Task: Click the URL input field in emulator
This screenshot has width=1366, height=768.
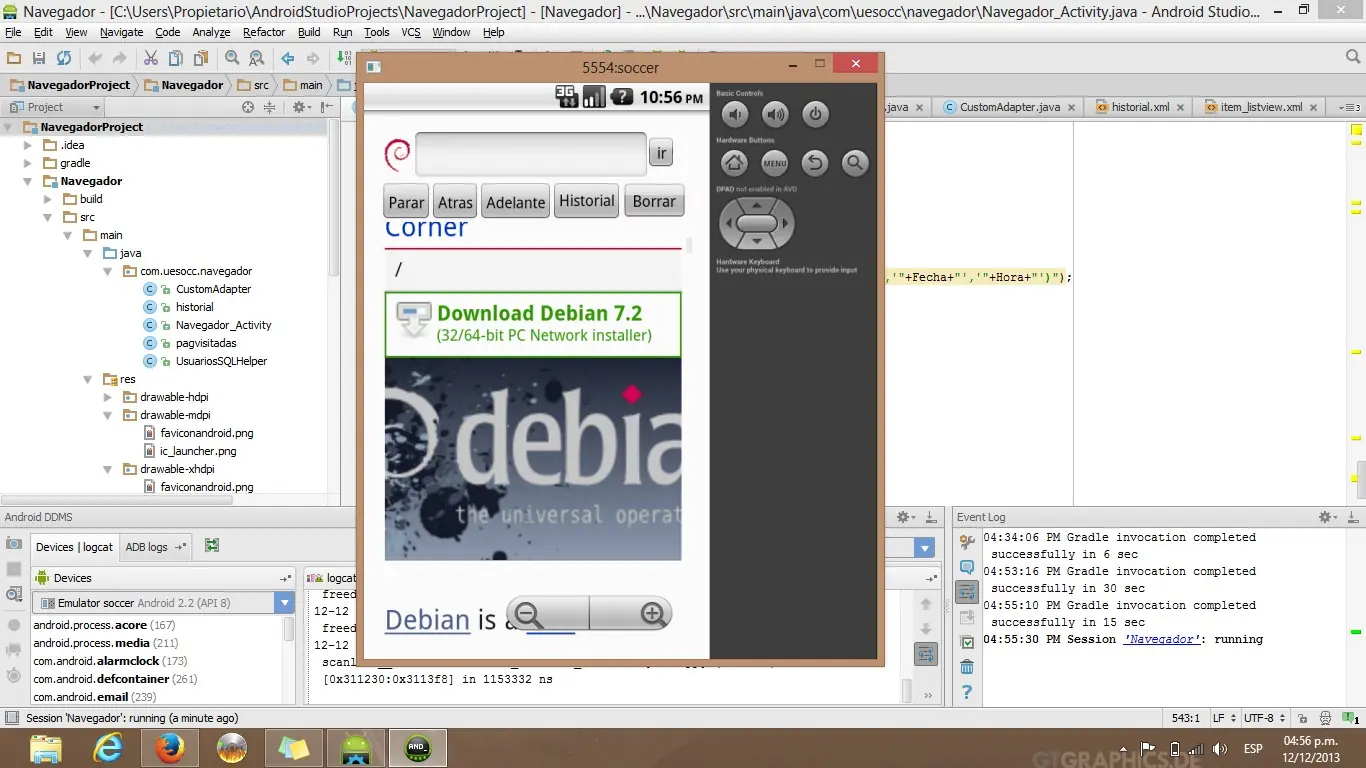Action: 531,154
